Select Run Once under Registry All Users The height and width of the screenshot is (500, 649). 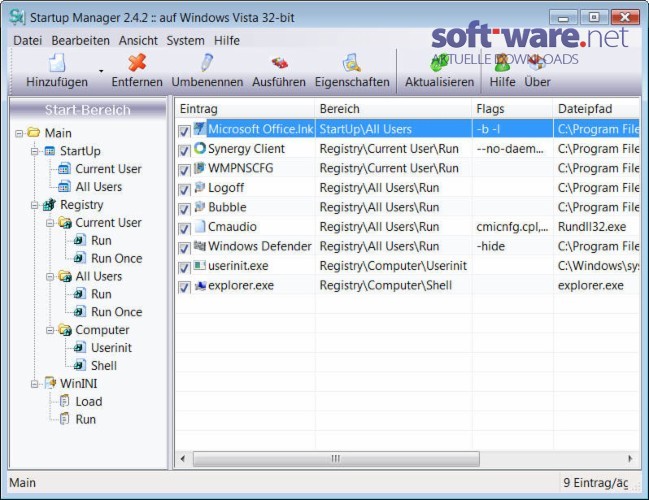point(116,312)
